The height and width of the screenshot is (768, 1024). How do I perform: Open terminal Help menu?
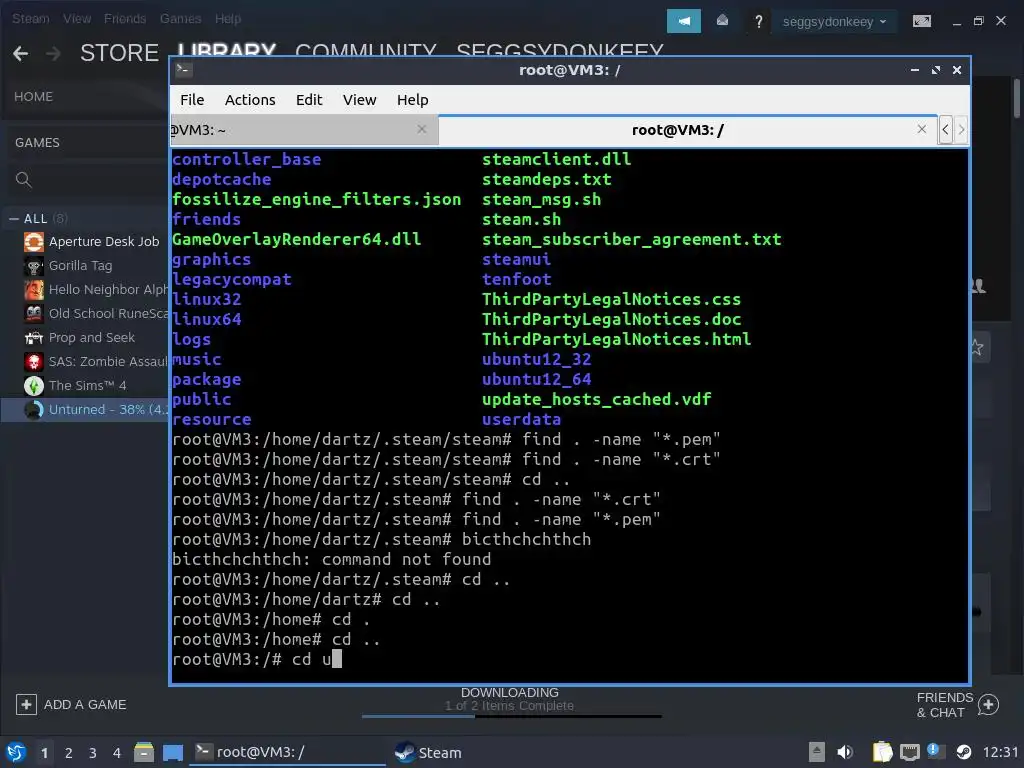click(x=413, y=100)
